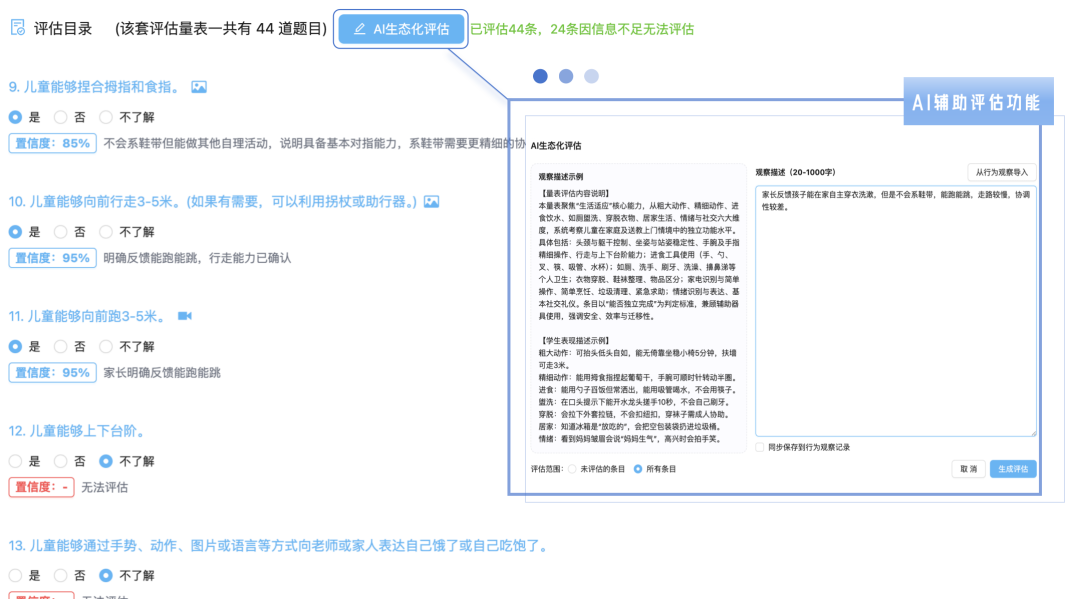The width and height of the screenshot is (1080, 599).
Task: Click the first dark blue carousel dot
Action: 540,76
